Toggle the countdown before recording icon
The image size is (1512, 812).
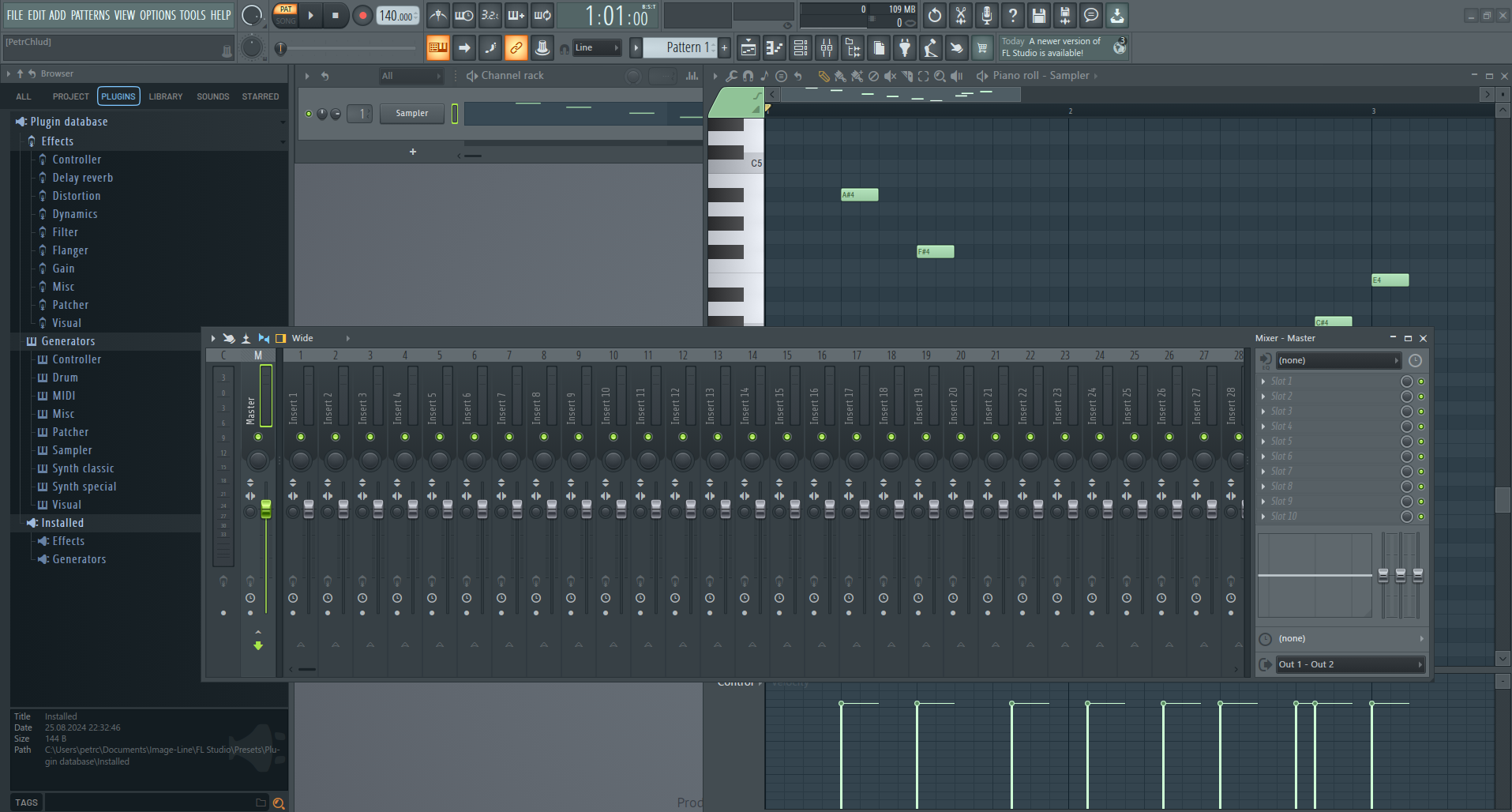[x=490, y=15]
